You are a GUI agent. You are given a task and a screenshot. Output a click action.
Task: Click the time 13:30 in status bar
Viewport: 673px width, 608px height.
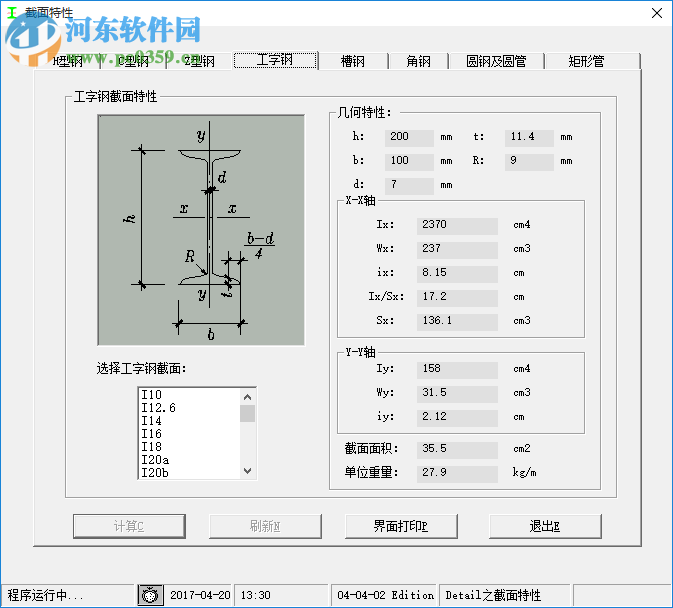[x=255, y=595]
